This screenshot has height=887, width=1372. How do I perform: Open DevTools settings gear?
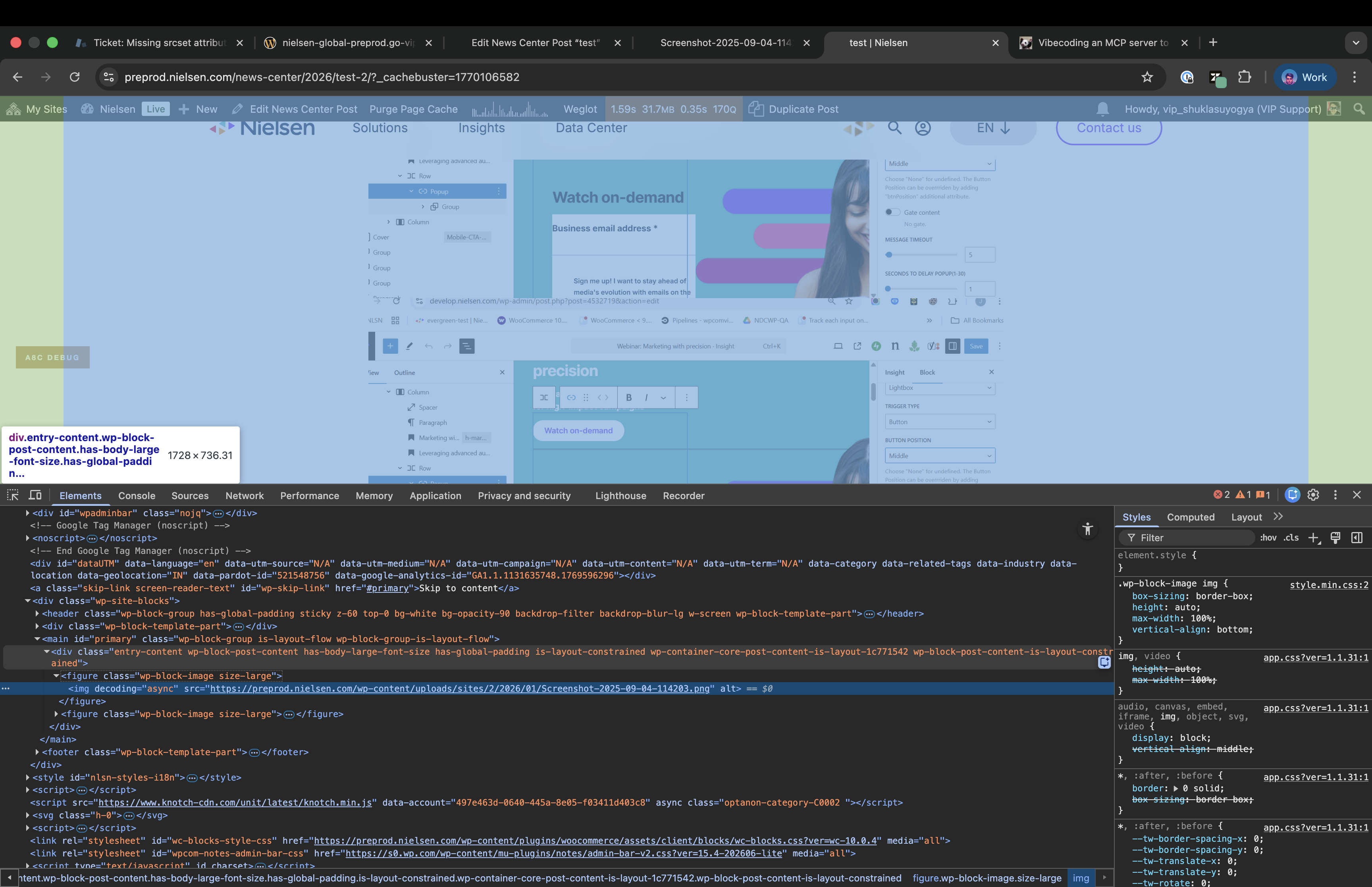click(1313, 495)
